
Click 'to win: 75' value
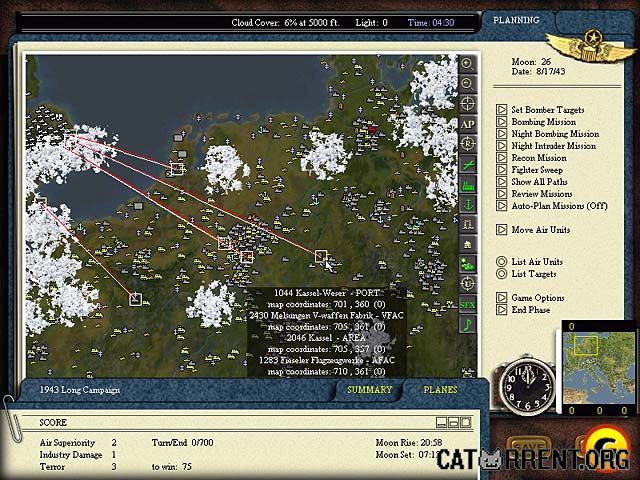point(171,467)
